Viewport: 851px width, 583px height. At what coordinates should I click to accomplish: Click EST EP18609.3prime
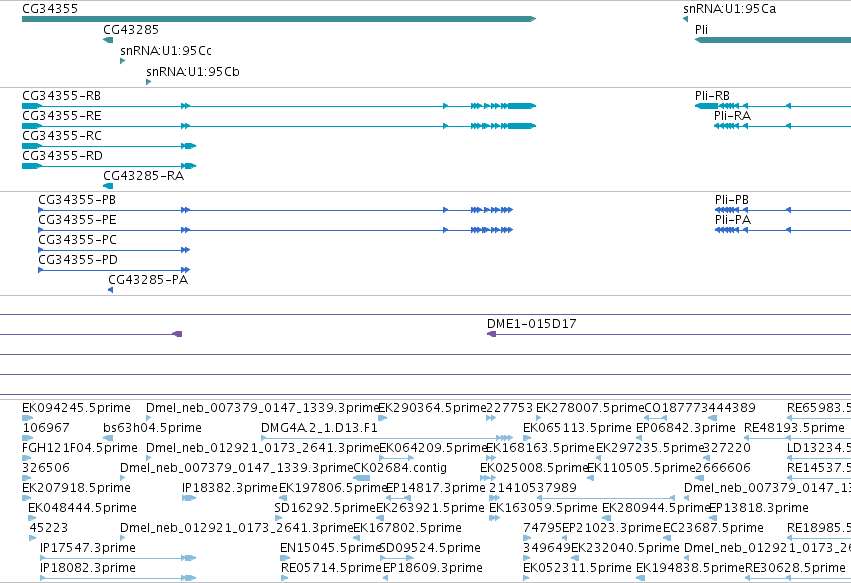[433, 568]
